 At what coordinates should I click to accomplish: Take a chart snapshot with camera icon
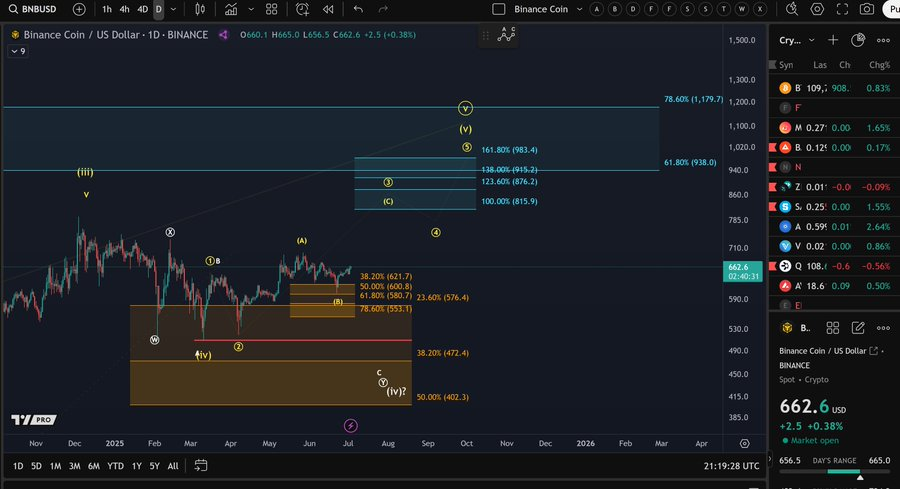pyautogui.click(x=867, y=9)
